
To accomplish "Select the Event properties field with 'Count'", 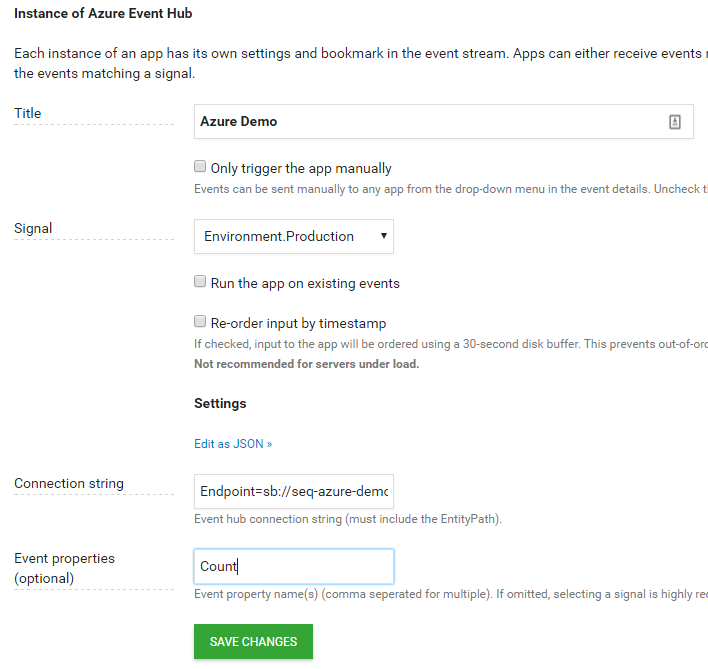I will tap(294, 566).
